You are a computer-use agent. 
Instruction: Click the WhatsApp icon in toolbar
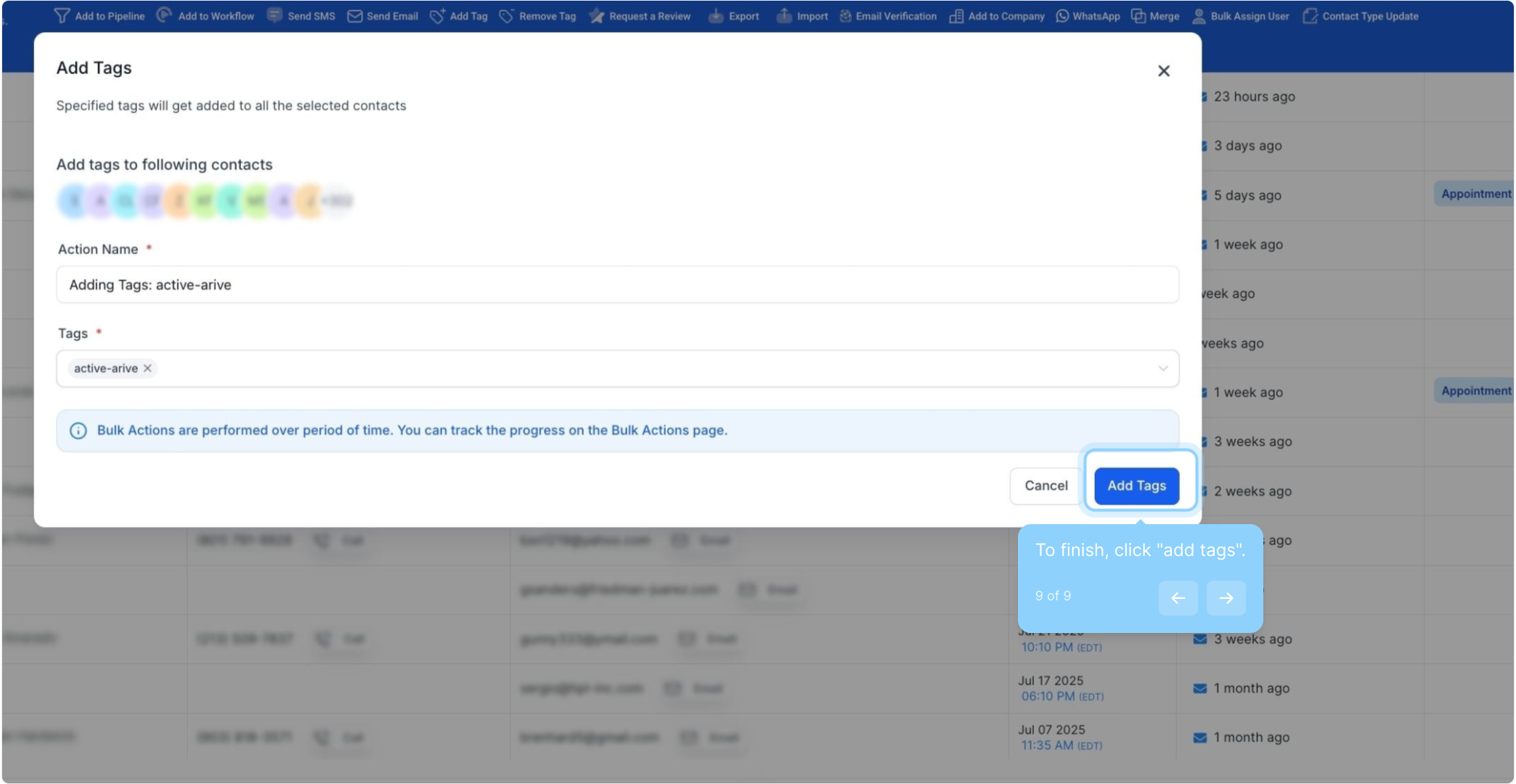(1062, 16)
